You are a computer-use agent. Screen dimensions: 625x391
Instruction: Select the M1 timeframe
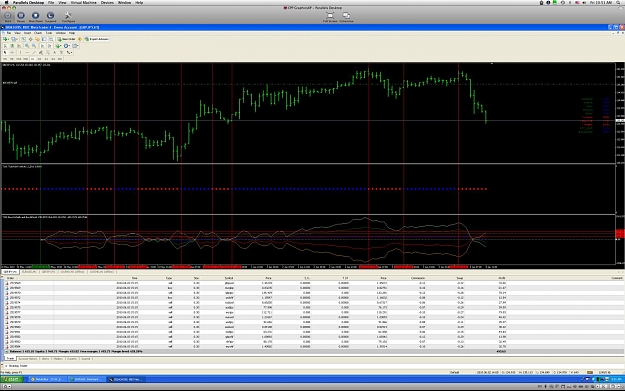[5, 59]
